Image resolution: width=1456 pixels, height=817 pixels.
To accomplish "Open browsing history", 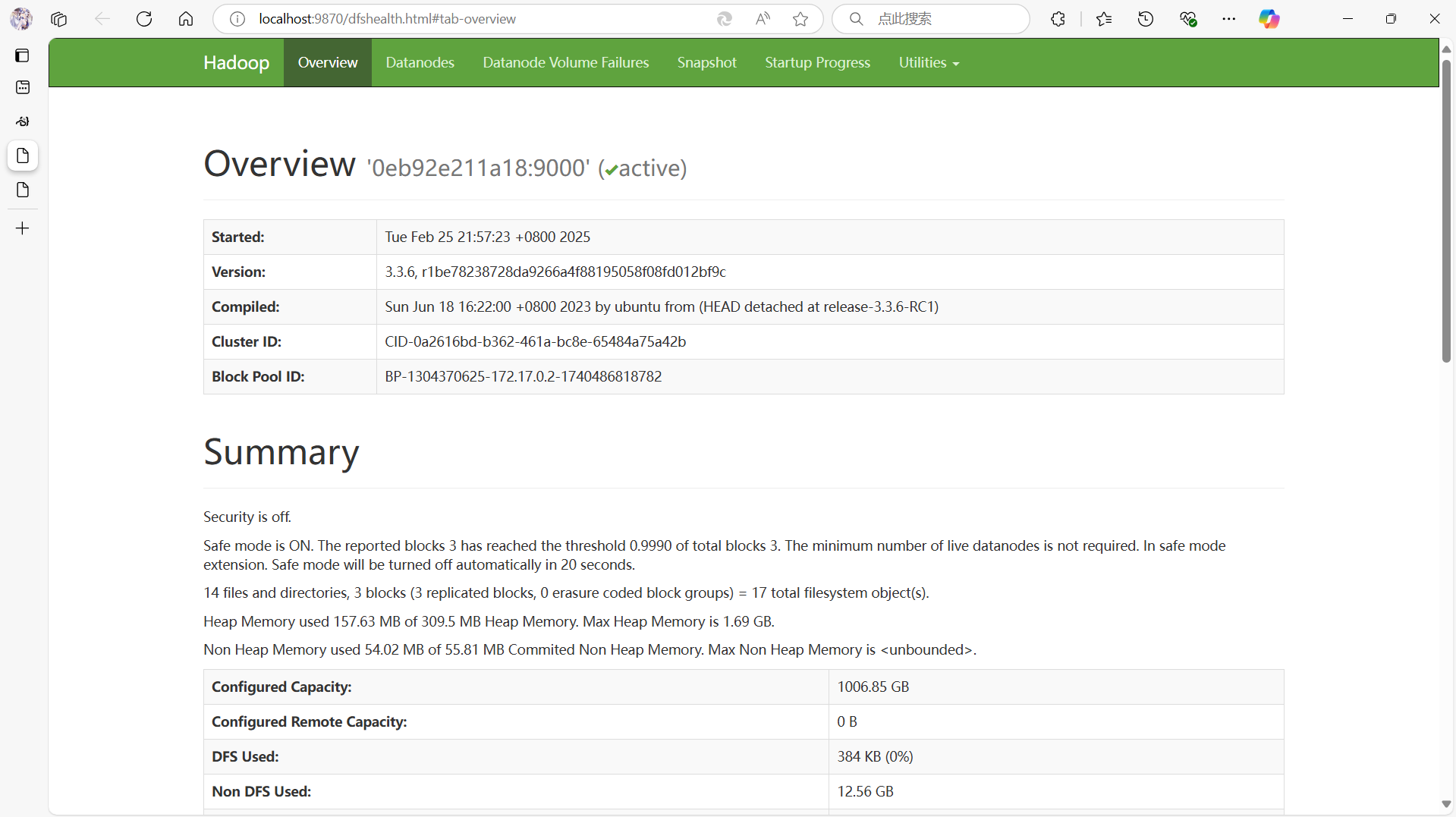I will [1146, 19].
